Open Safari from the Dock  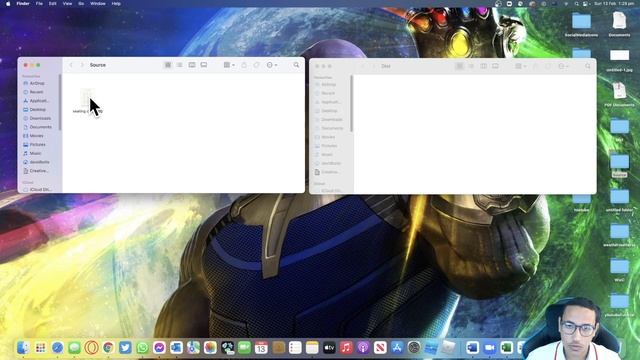pos(58,347)
